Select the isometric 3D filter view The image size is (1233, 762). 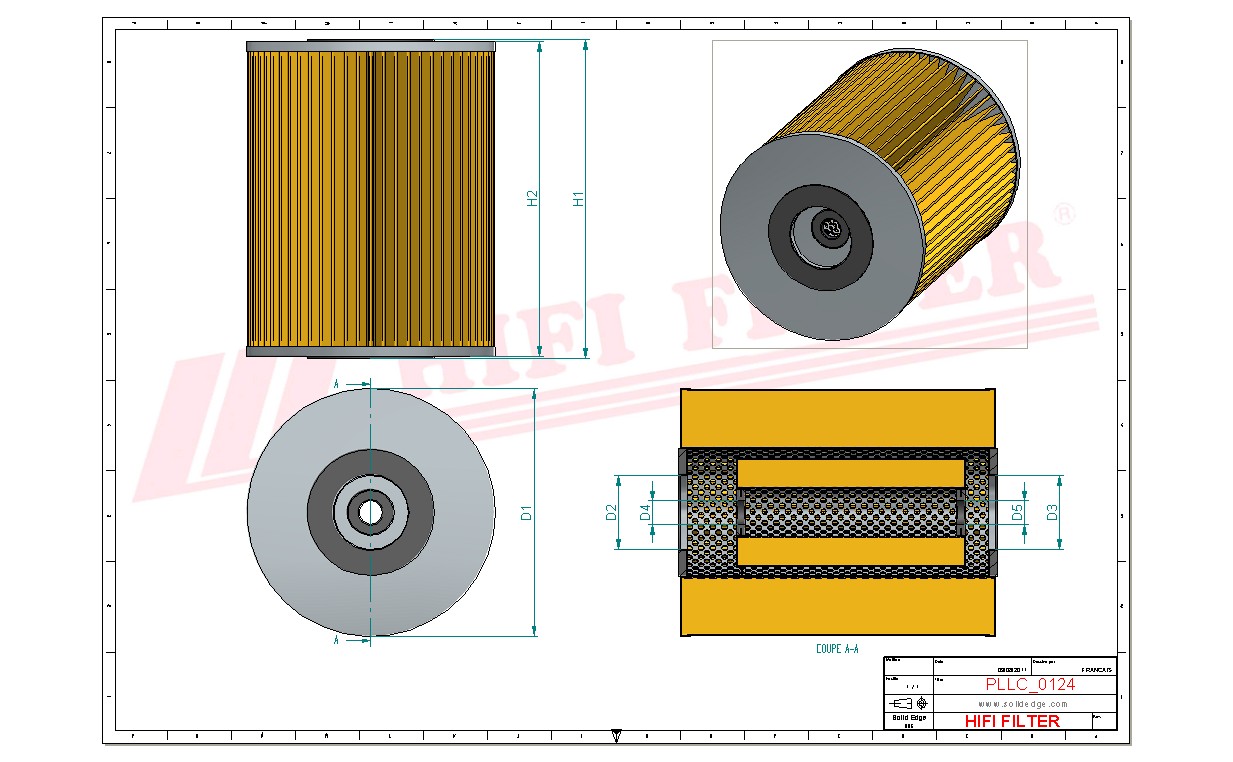pyautogui.click(x=868, y=194)
